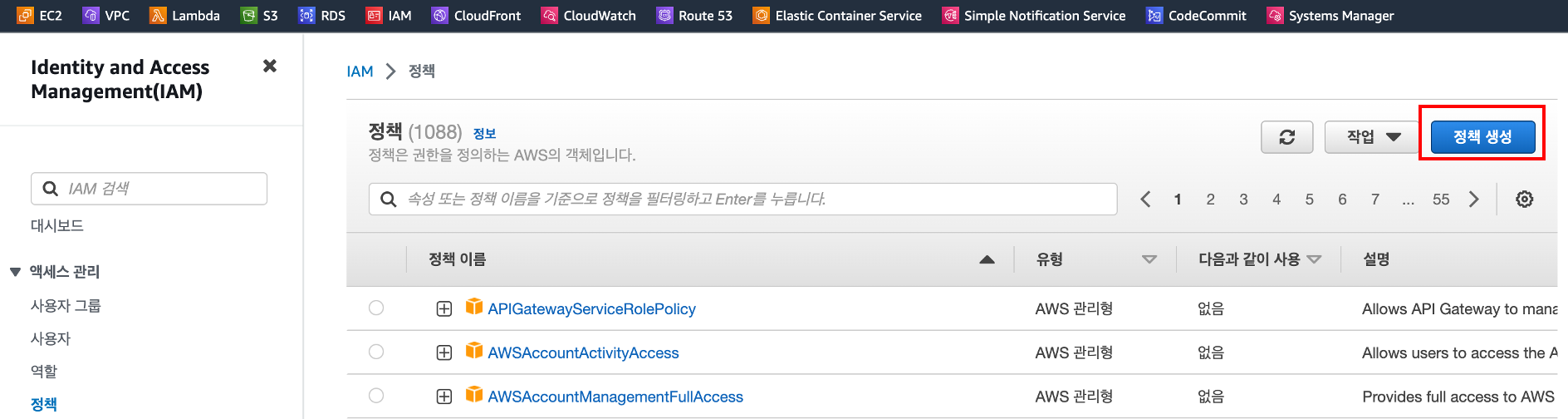Click 정책 text in the breadcrumb

[x=422, y=71]
